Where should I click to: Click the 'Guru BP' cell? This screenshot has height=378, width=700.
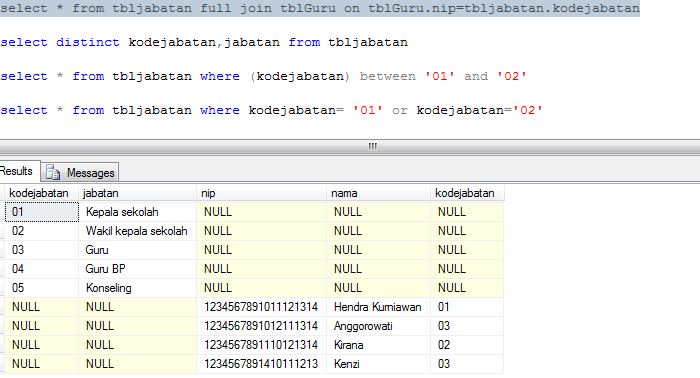click(138, 269)
